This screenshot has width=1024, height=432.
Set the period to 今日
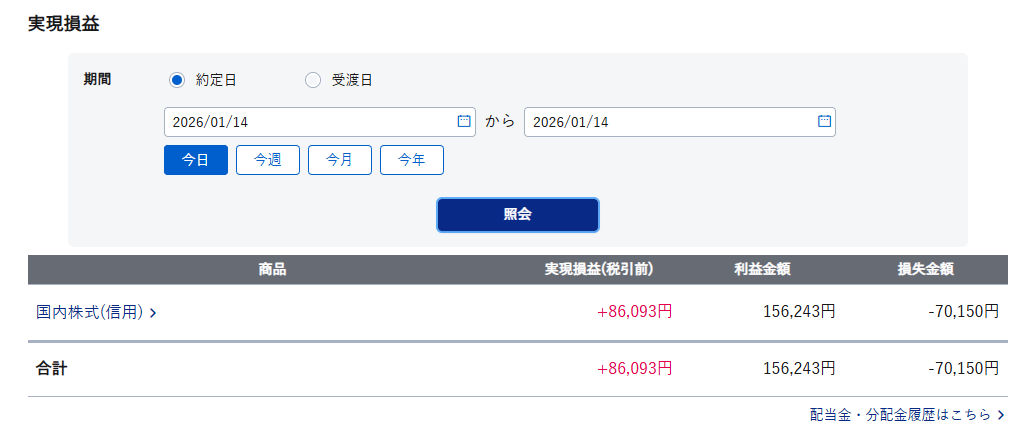(196, 160)
